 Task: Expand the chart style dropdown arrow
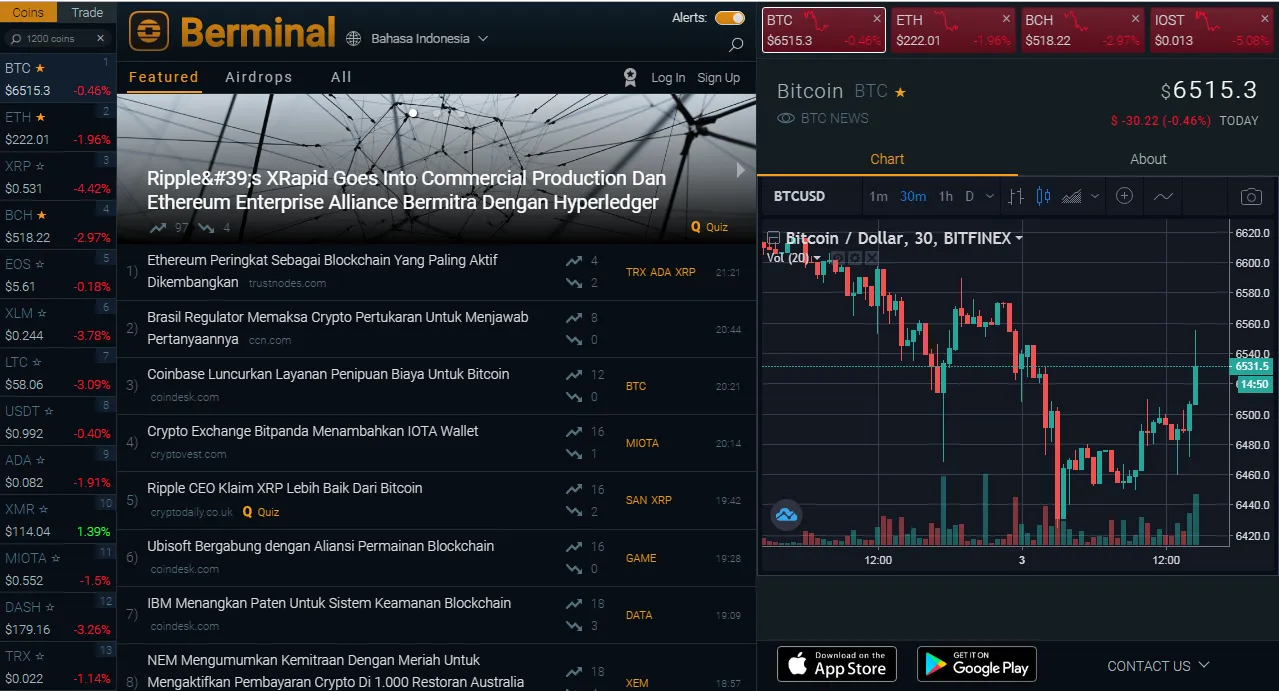pyautogui.click(x=1095, y=196)
